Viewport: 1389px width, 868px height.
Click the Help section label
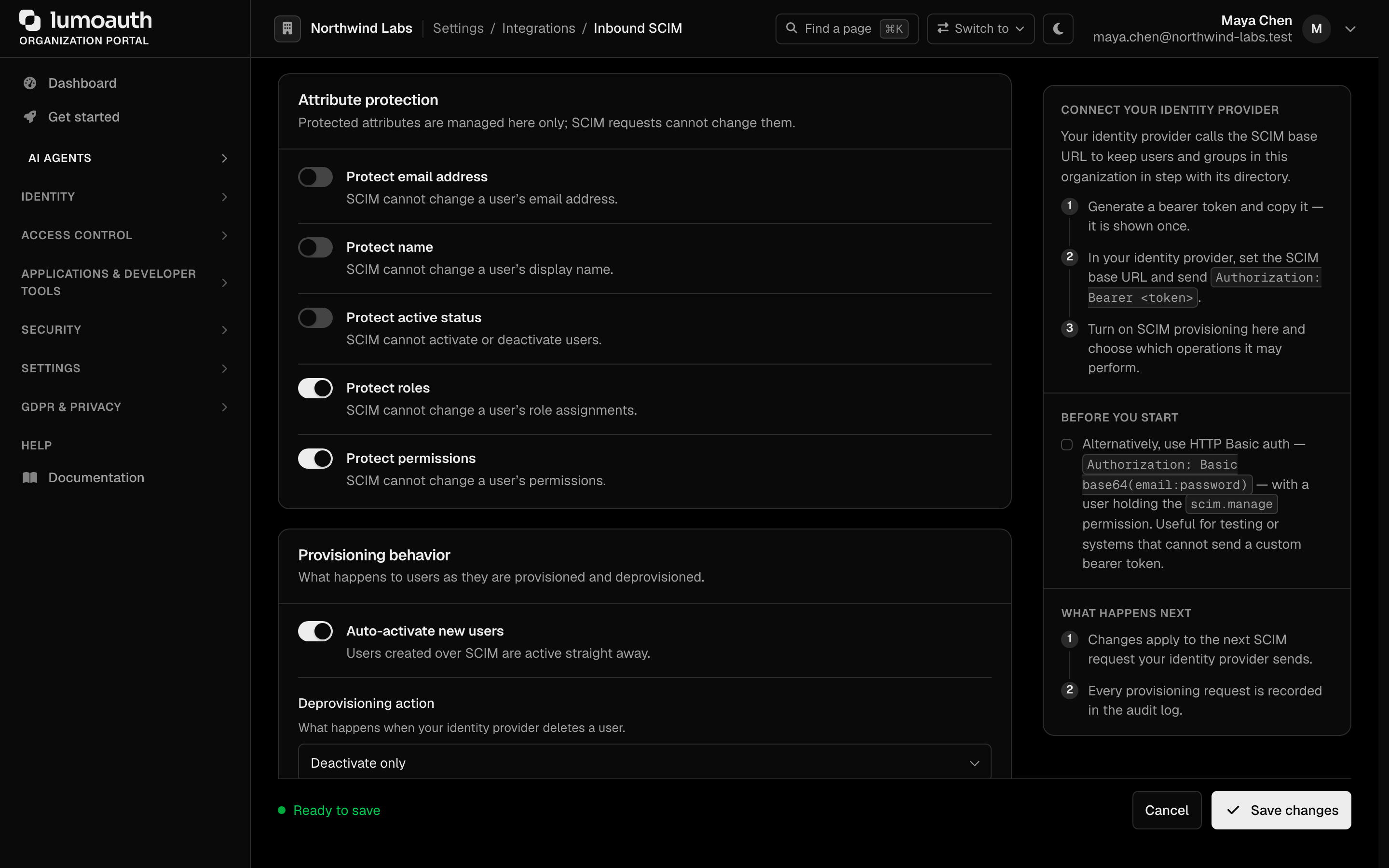click(36, 446)
